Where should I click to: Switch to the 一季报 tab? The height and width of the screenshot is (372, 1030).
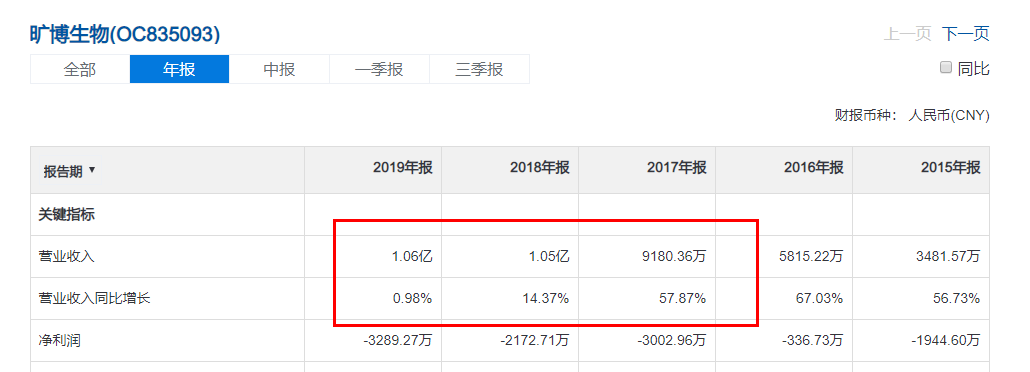point(379,69)
